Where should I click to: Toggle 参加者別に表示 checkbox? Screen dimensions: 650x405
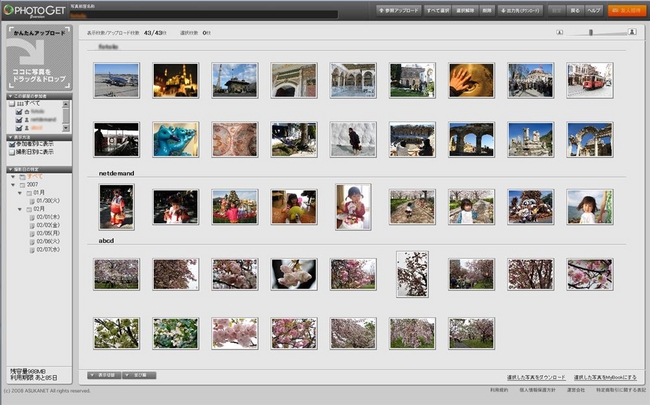[12, 144]
